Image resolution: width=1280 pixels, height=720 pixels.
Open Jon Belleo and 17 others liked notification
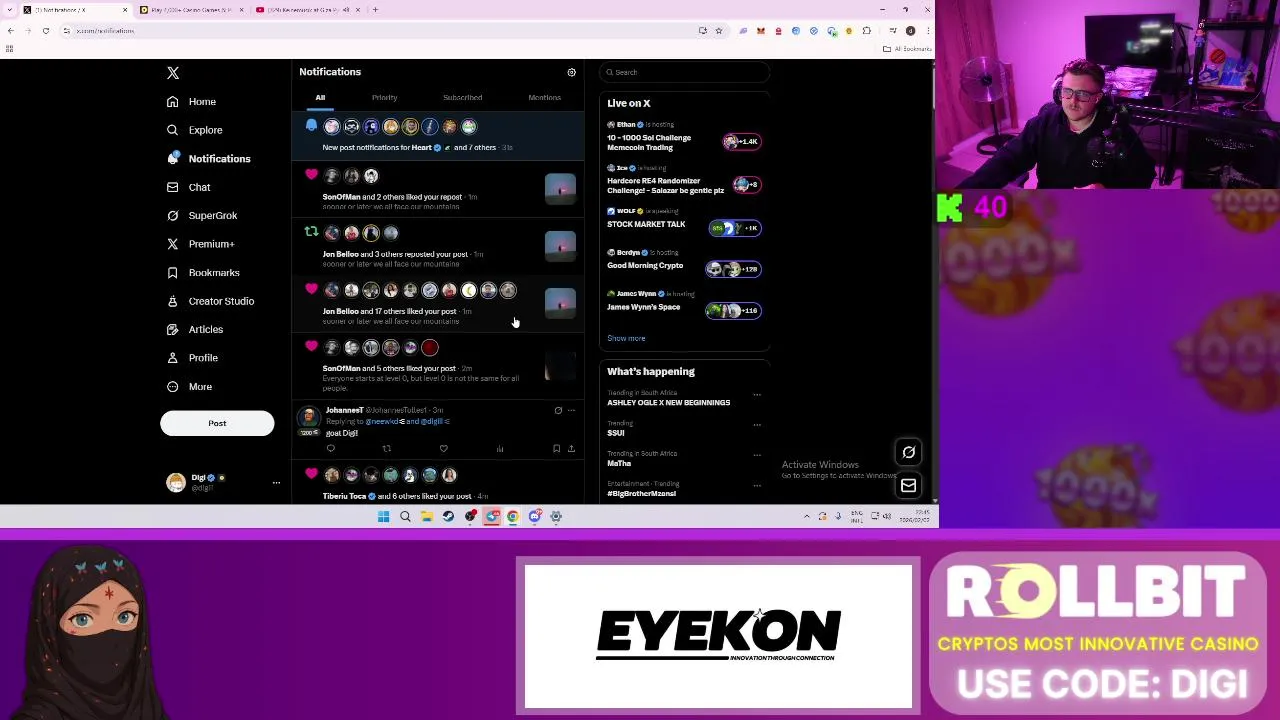point(438,303)
